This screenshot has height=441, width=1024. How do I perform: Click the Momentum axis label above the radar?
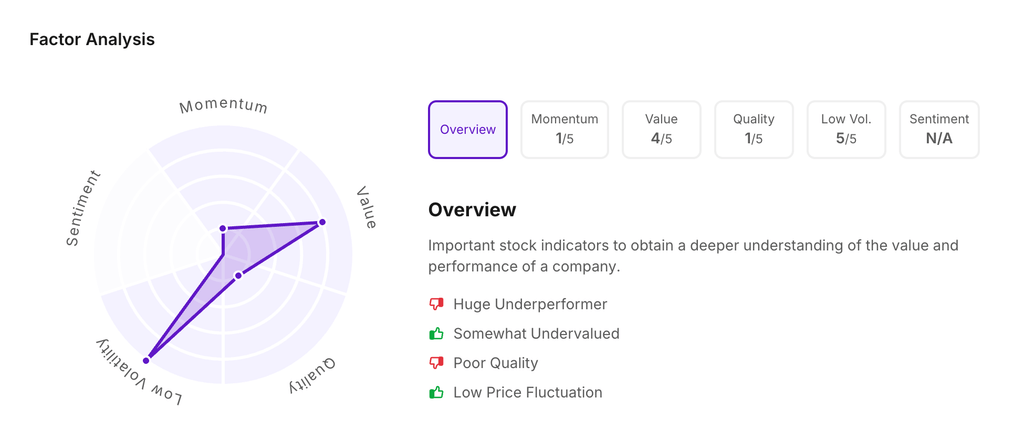[x=224, y=106]
